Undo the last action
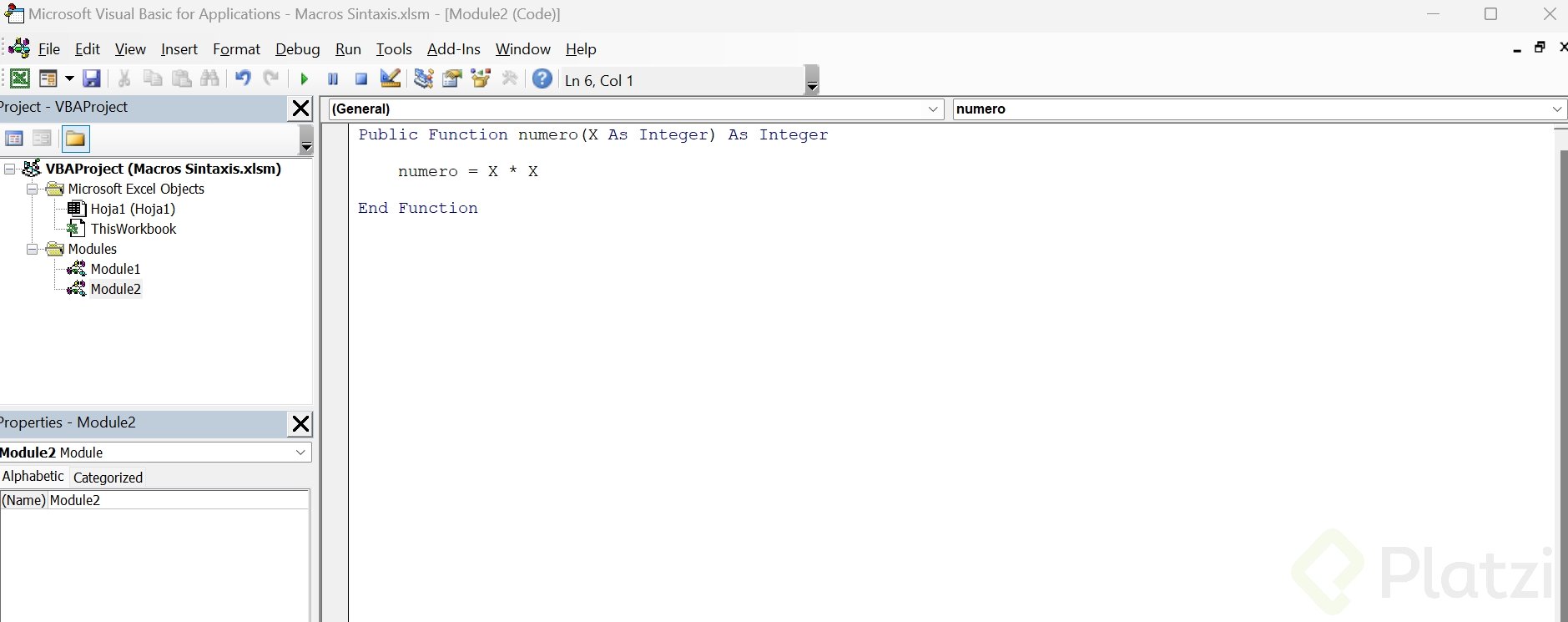This screenshot has width=1568, height=622. [243, 78]
